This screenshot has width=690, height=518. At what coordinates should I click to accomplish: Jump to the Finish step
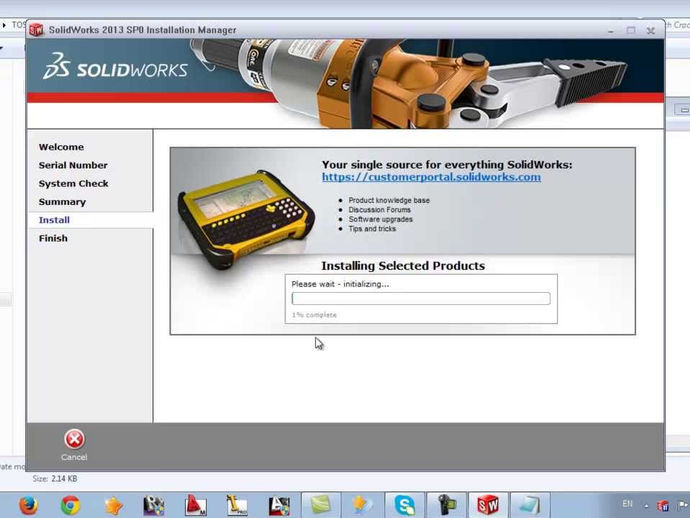[53, 238]
